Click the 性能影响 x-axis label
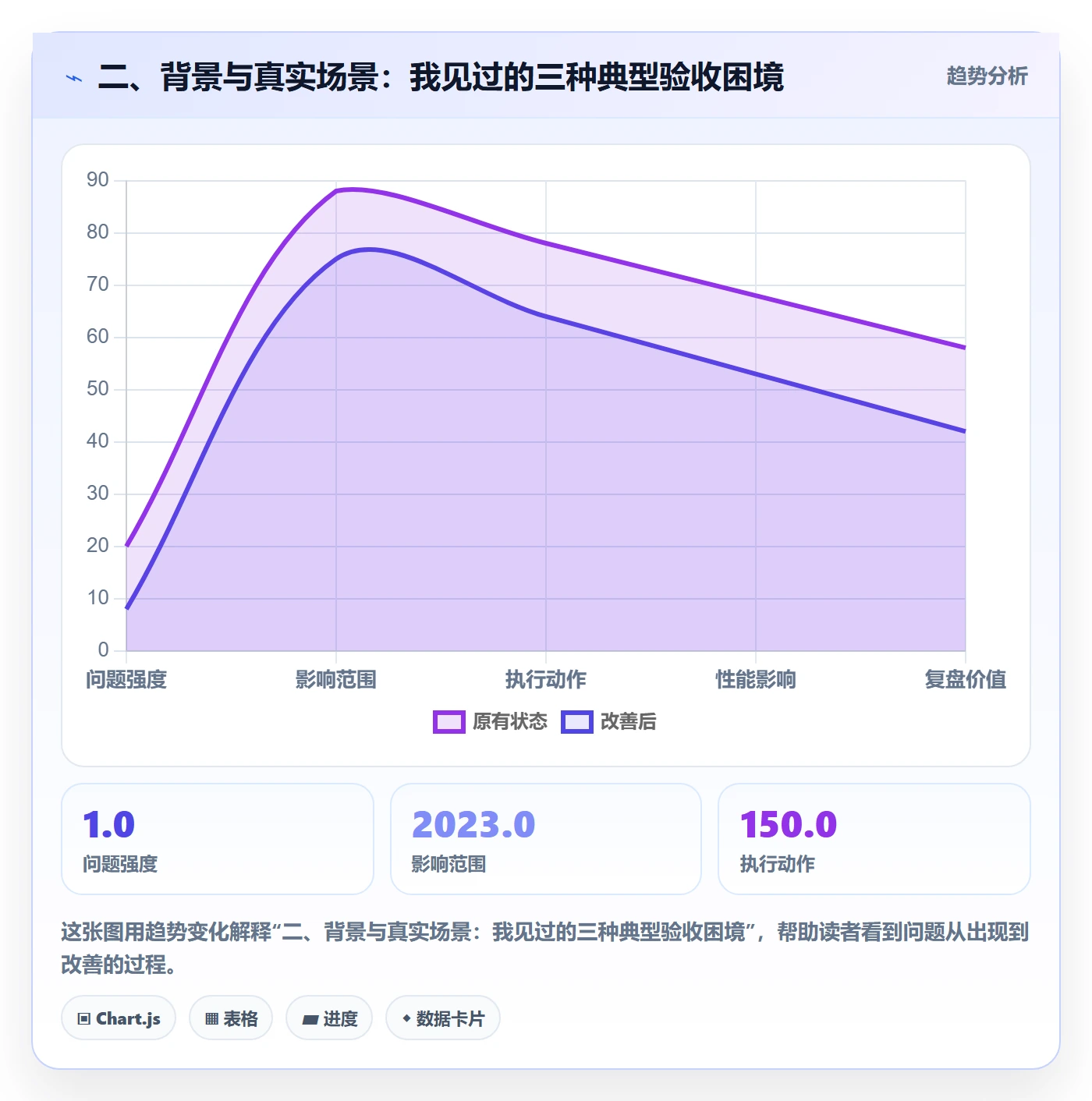Screen dimensions: 1092x1101 click(756, 680)
